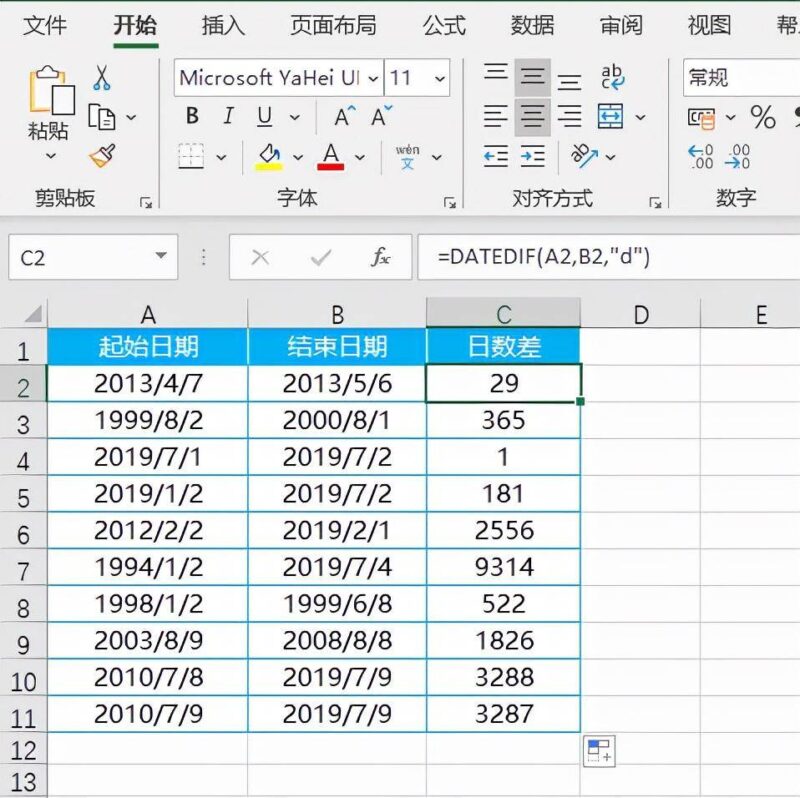Apply the Percent Style icon
Viewport: 800px width, 798px height.
pyautogui.click(x=763, y=118)
